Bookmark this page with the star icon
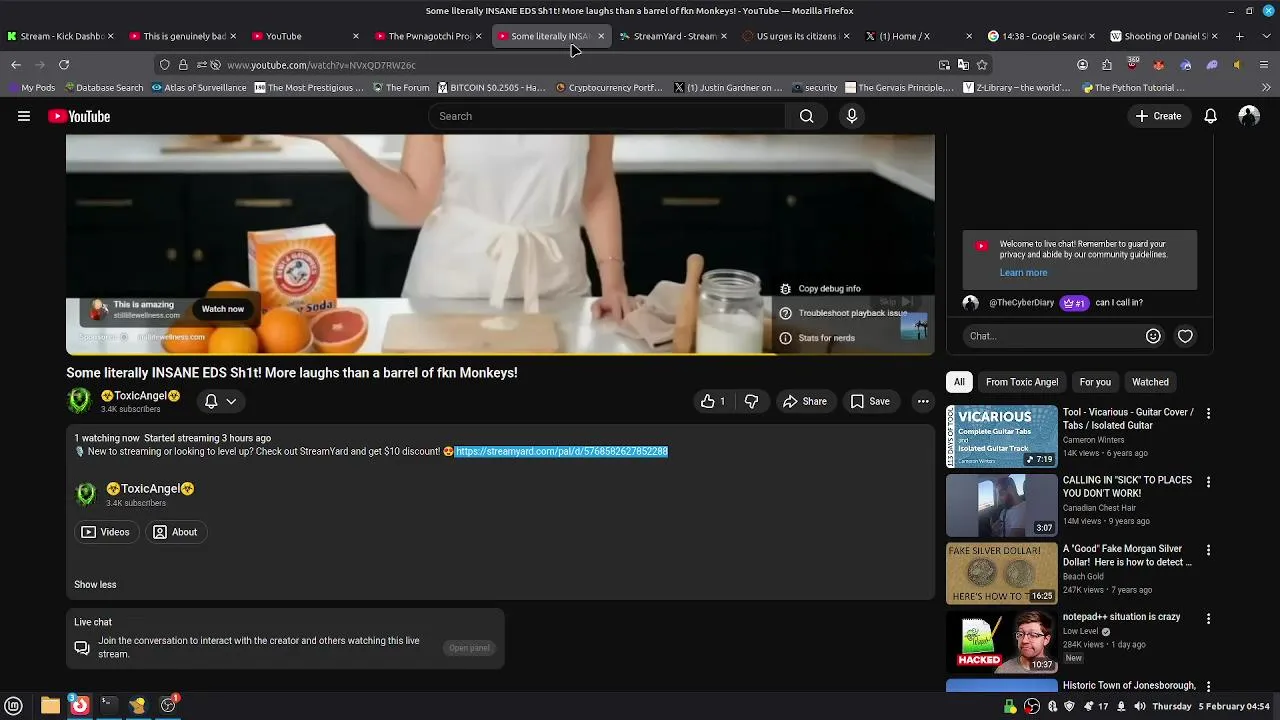 click(982, 65)
